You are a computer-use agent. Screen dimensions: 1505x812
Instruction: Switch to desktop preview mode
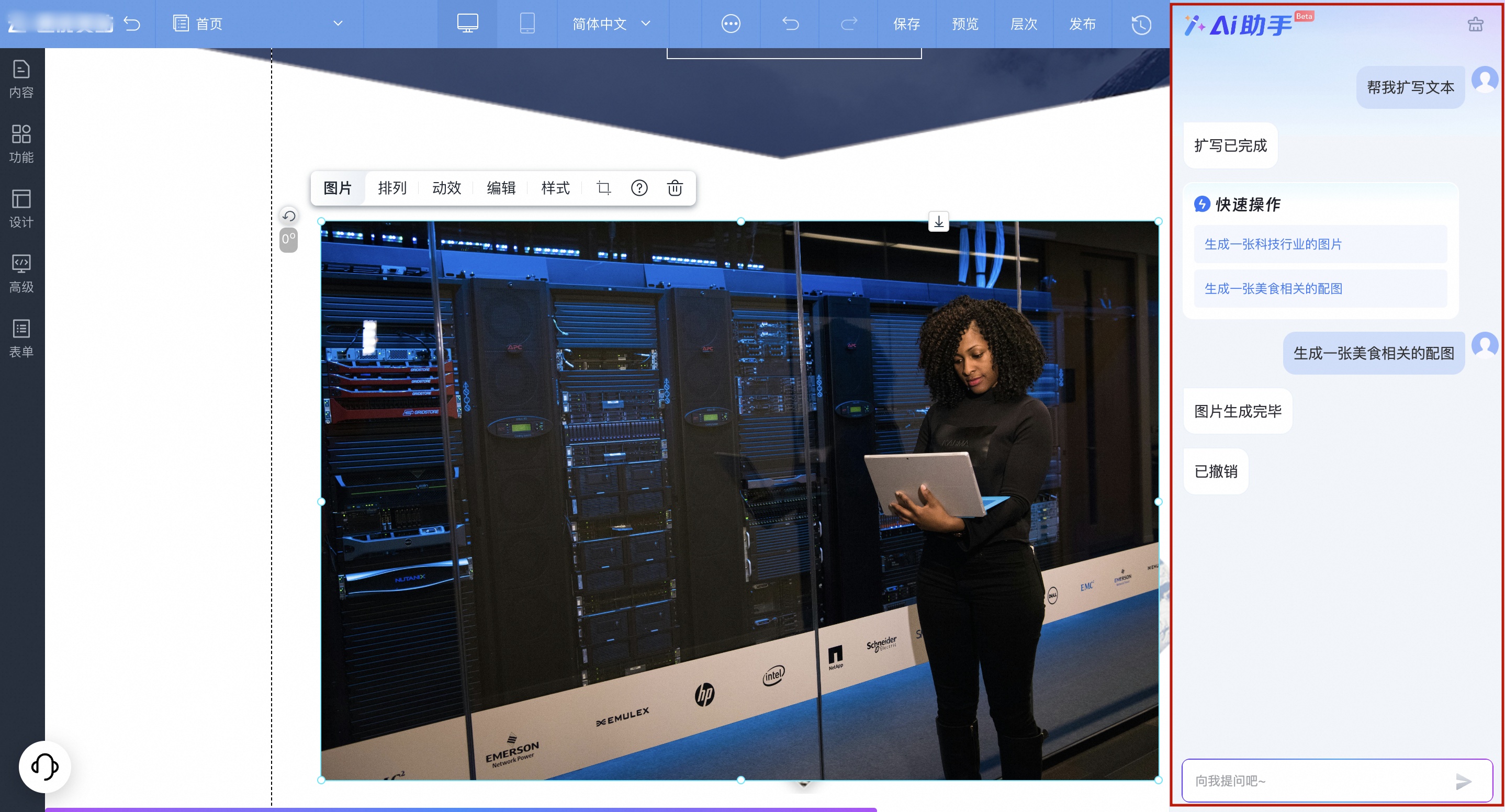click(x=467, y=24)
